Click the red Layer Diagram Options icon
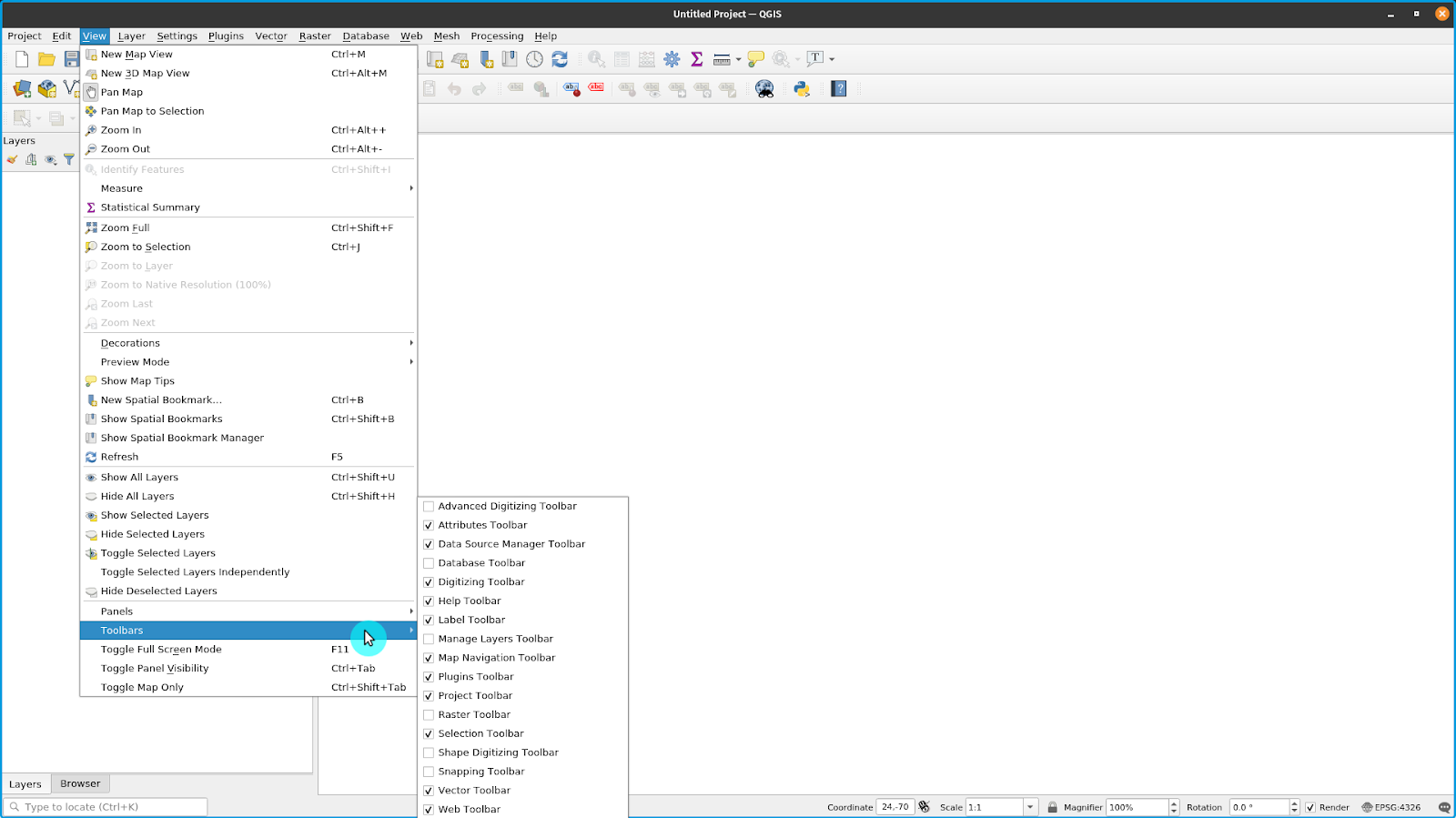Image resolution: width=1456 pixels, height=818 pixels. (x=596, y=88)
